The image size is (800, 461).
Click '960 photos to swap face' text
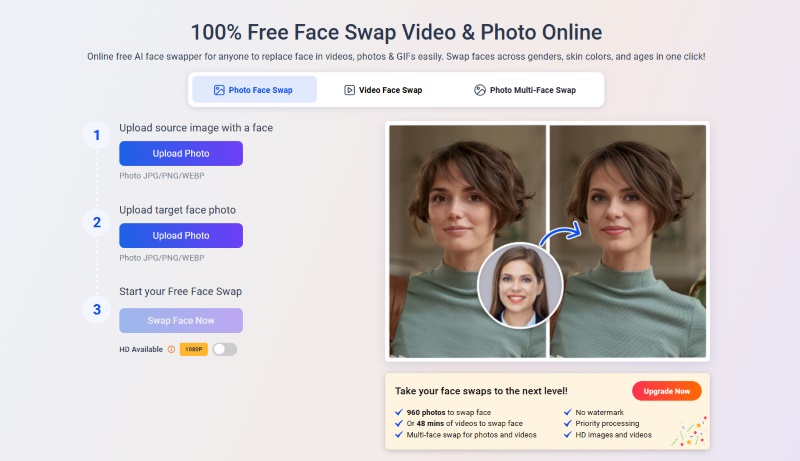[x=448, y=412]
